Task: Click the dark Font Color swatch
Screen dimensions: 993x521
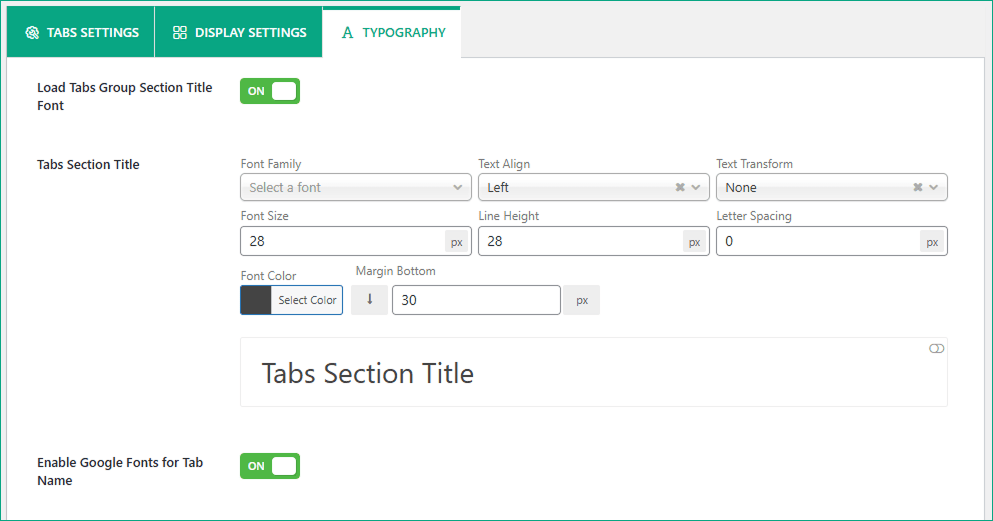Action: click(256, 300)
